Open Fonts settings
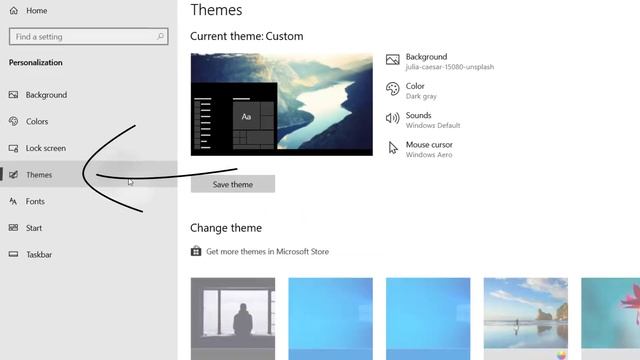Screen dimensions: 640x360 coord(35,201)
